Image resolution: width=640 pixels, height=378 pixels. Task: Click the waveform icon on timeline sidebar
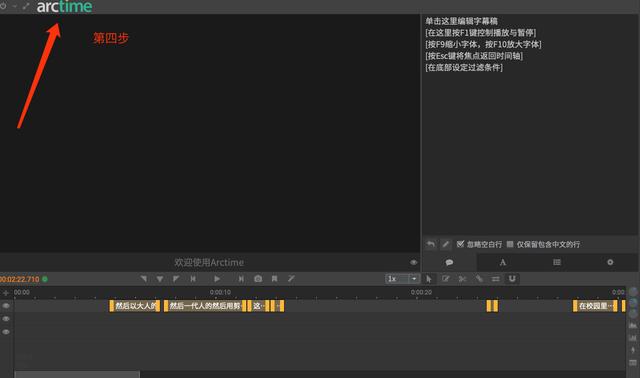pos(633,325)
